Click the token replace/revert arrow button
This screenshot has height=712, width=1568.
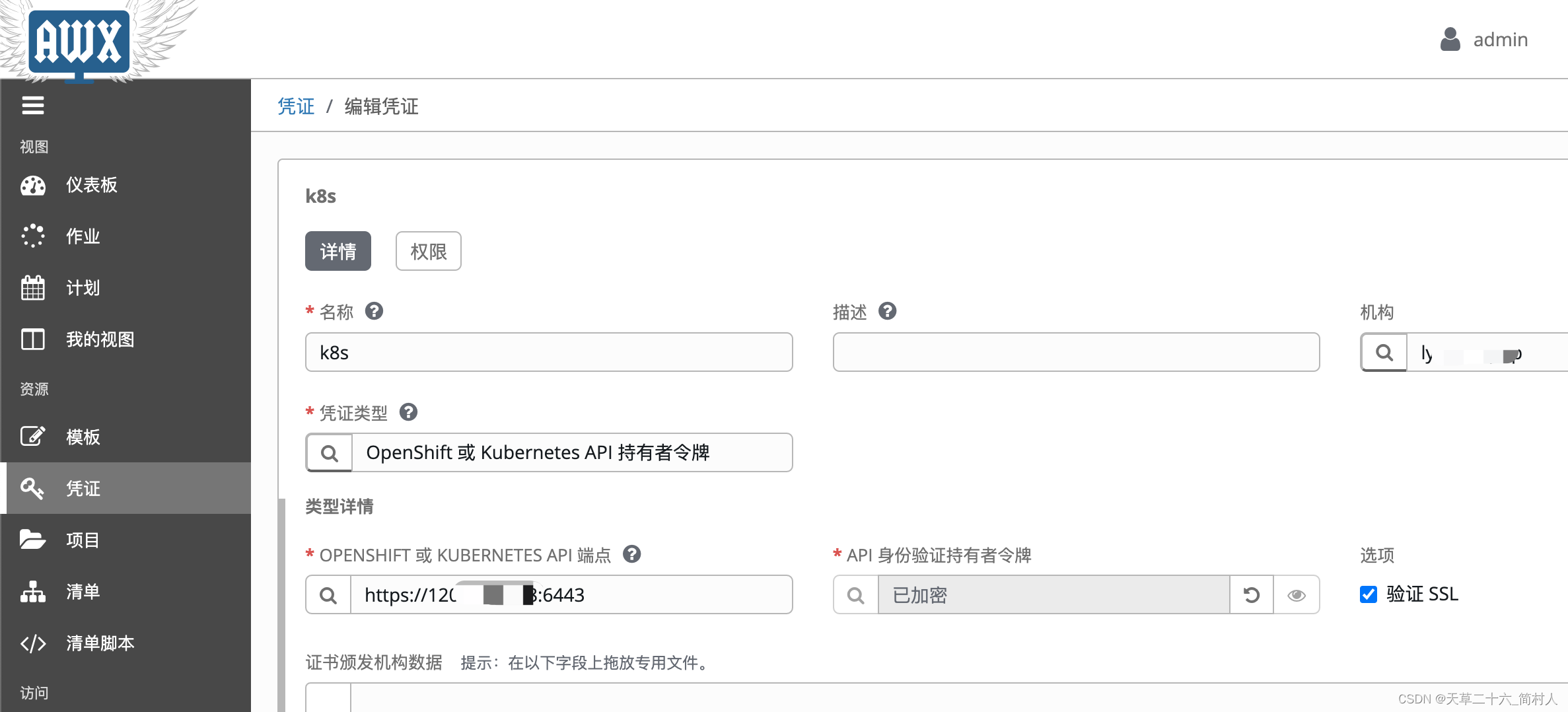click(x=1252, y=594)
